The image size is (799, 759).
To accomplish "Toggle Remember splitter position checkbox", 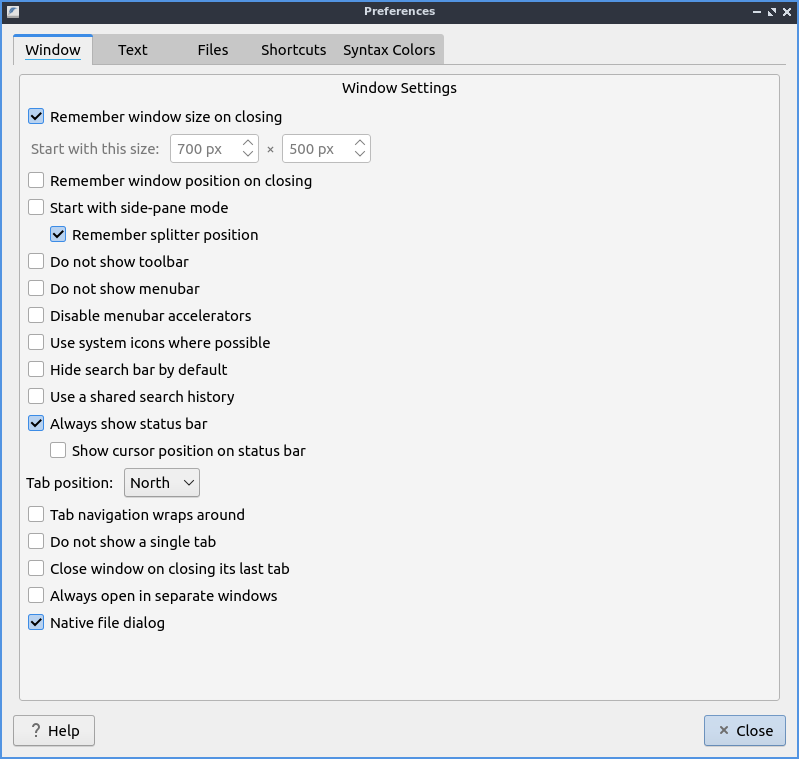I will coord(58,235).
